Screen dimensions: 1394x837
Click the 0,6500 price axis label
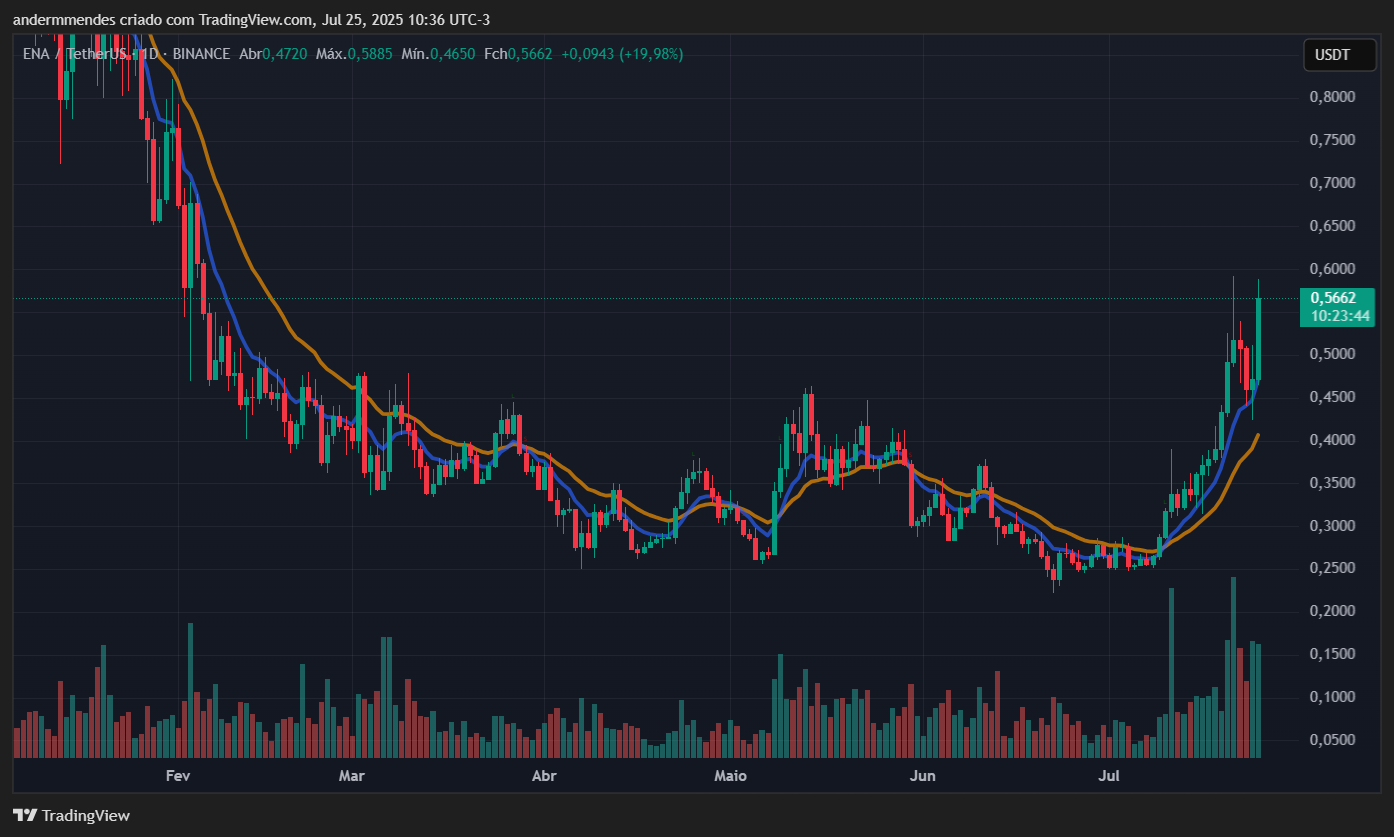pyautogui.click(x=1332, y=226)
